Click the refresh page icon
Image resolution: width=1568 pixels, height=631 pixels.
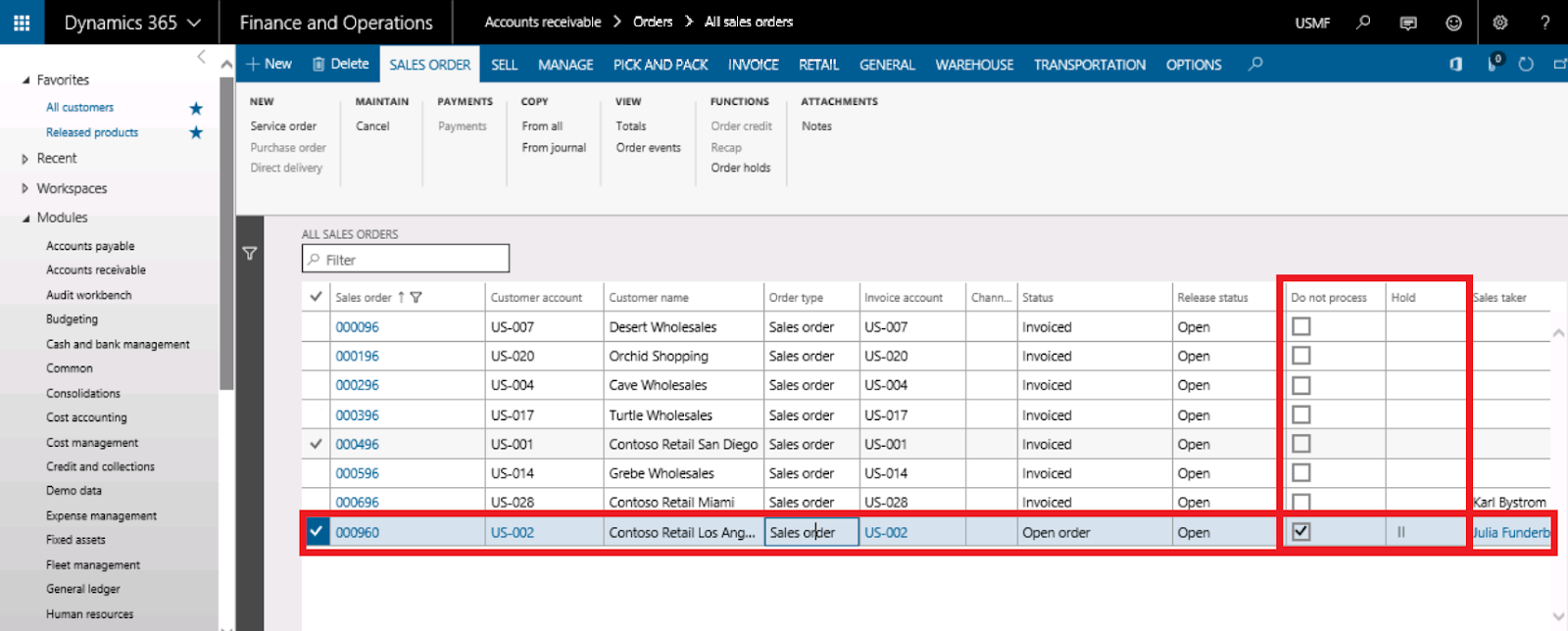tap(1526, 64)
